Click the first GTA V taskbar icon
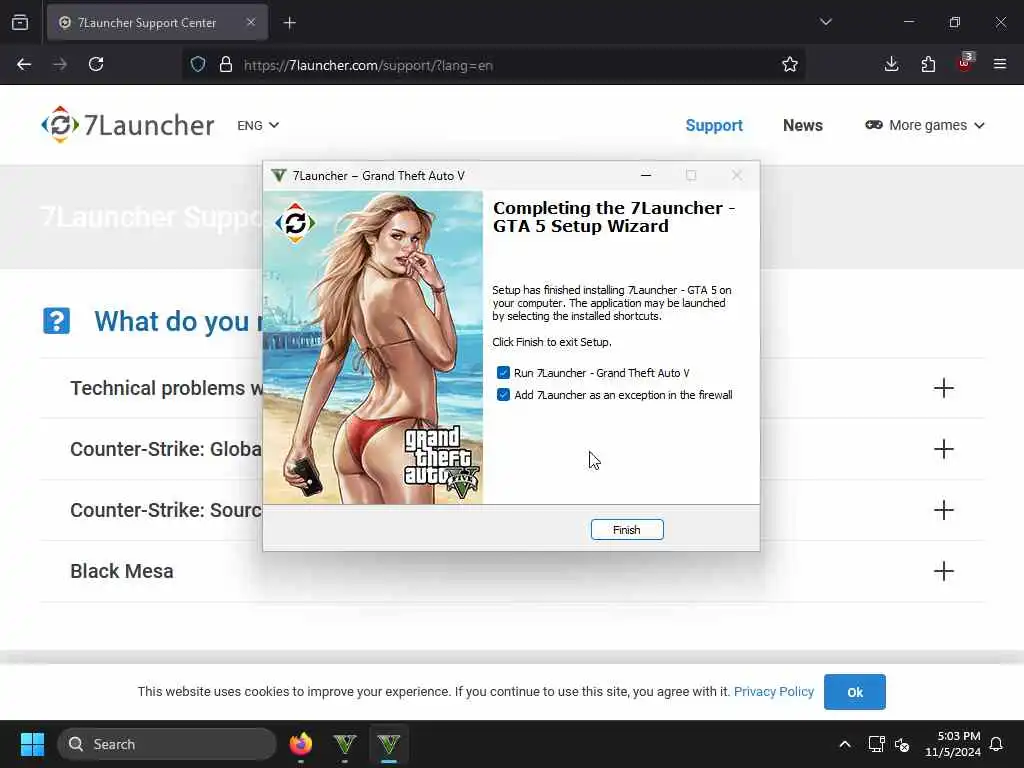1024x768 pixels. [x=345, y=744]
